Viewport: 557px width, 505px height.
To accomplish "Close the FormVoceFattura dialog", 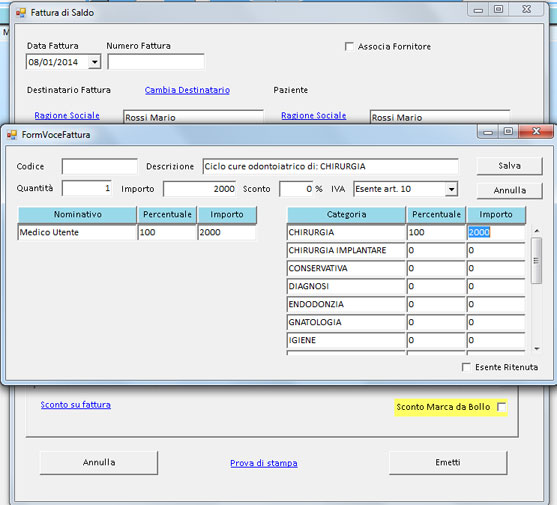I will click(536, 131).
